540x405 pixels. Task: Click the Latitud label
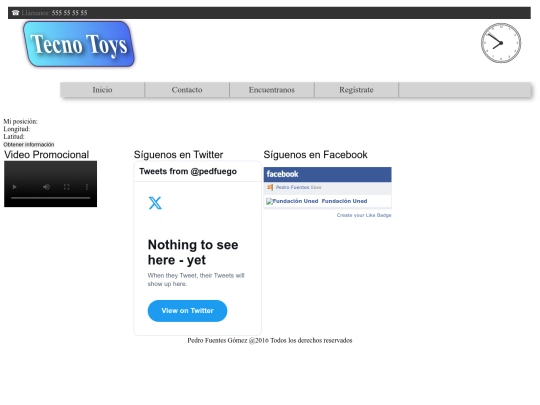pos(14,136)
